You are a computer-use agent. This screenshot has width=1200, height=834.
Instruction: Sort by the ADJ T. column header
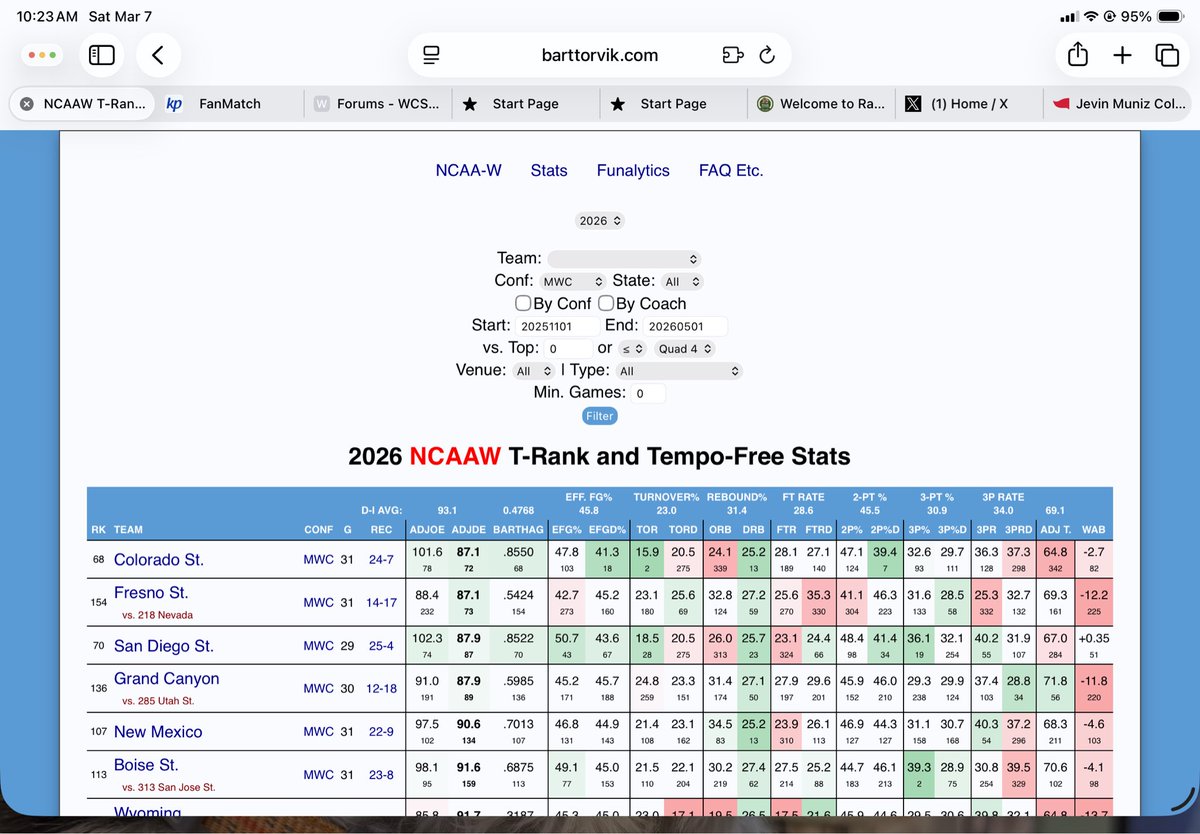point(1053,530)
